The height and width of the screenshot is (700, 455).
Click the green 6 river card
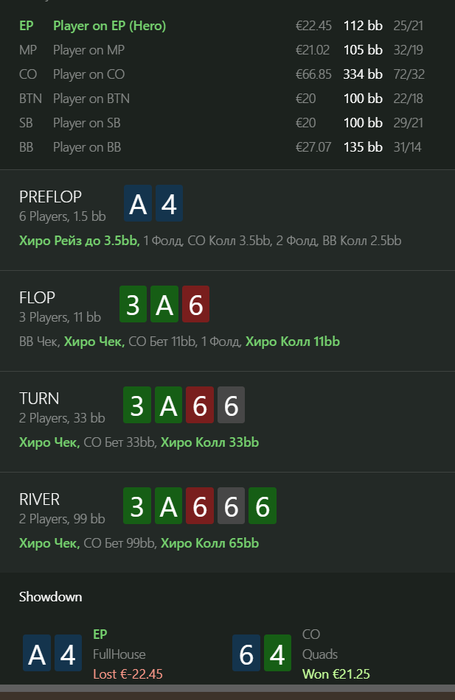tap(262, 506)
